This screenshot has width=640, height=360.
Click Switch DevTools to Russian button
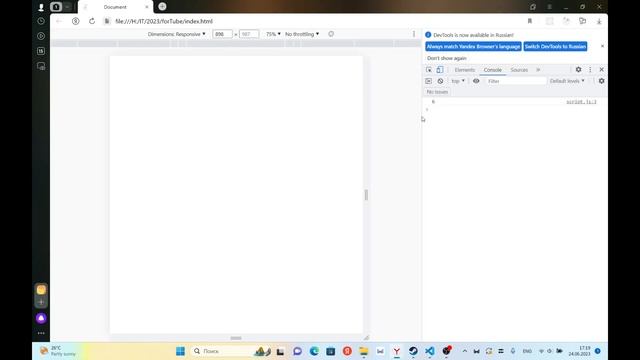tap(556, 47)
